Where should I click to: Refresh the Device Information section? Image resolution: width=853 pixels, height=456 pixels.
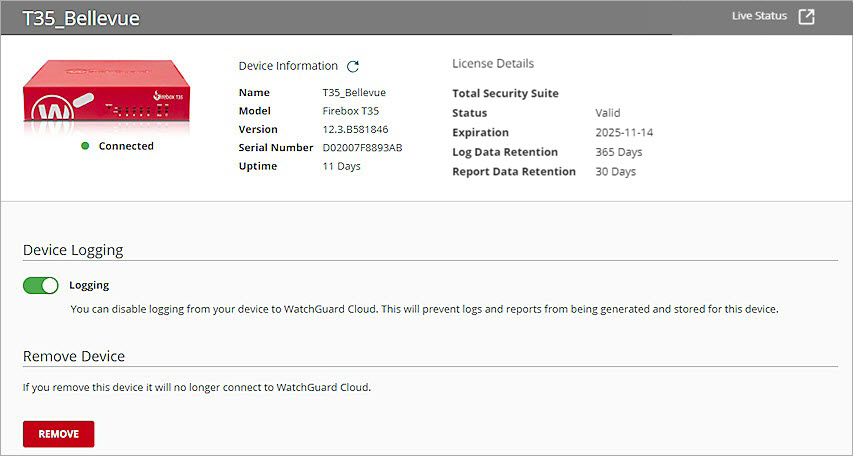click(353, 66)
